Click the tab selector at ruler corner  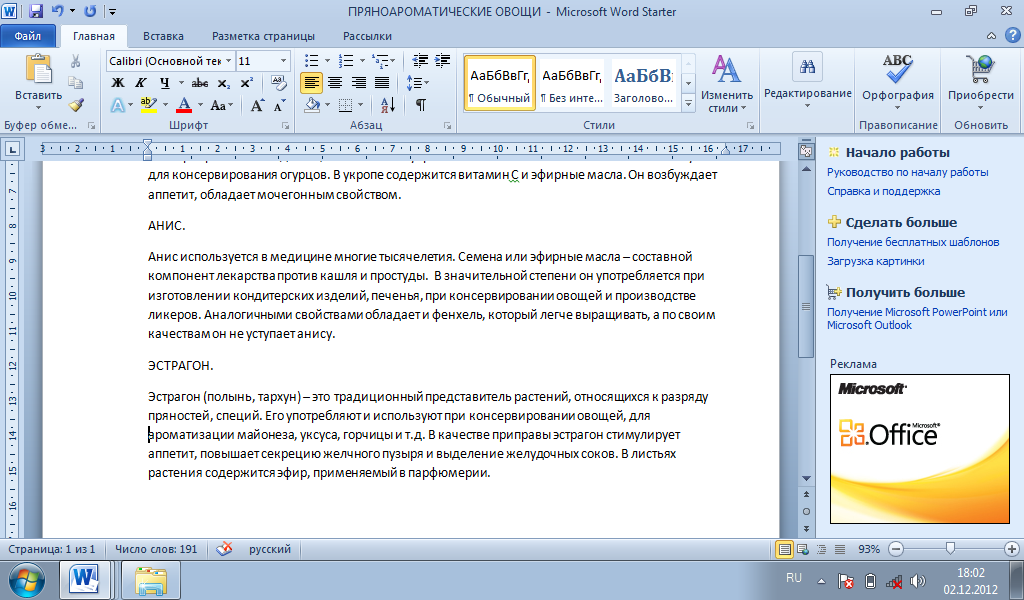(12, 150)
